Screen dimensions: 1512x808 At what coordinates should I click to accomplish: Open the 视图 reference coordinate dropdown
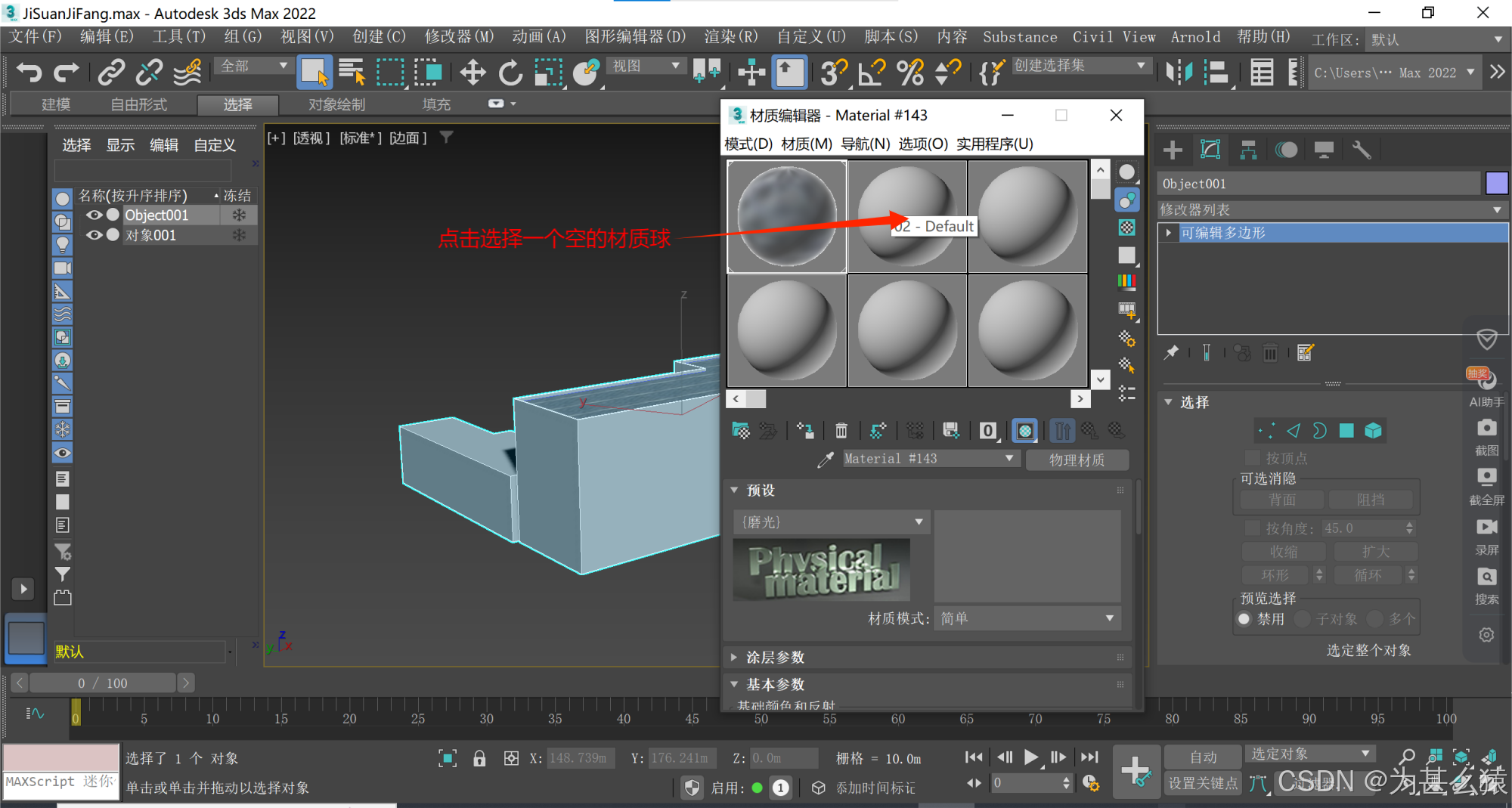tap(646, 66)
